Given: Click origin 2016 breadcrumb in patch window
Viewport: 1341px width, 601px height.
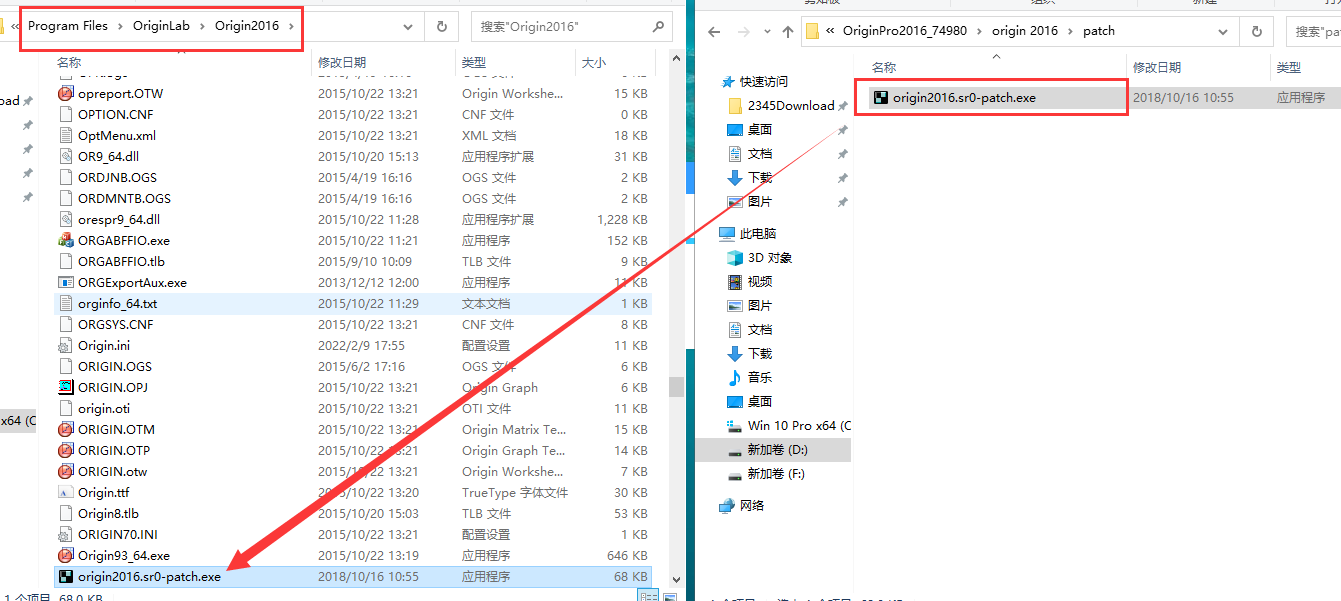Looking at the screenshot, I should (1025, 31).
